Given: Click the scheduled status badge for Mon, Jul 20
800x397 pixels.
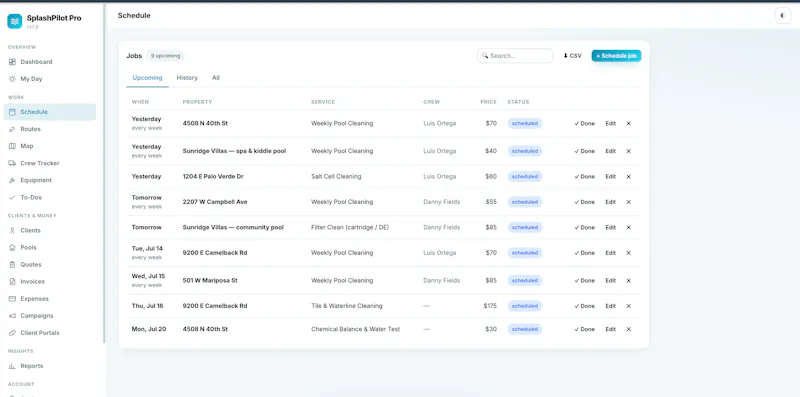Looking at the screenshot, I should tap(524, 330).
